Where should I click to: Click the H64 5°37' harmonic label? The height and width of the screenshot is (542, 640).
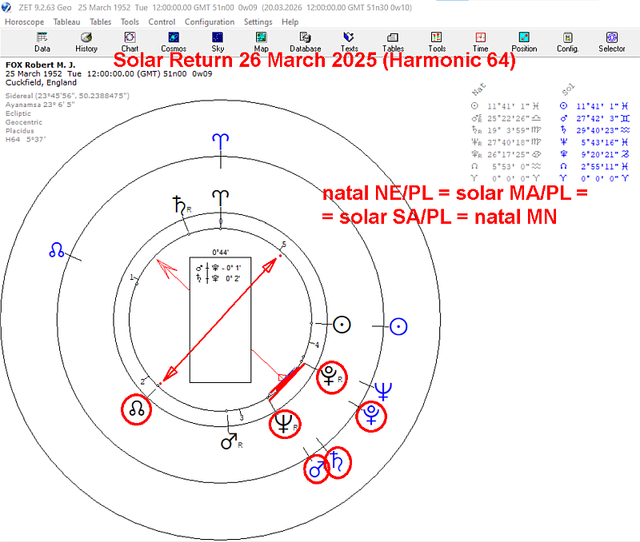coord(26,139)
